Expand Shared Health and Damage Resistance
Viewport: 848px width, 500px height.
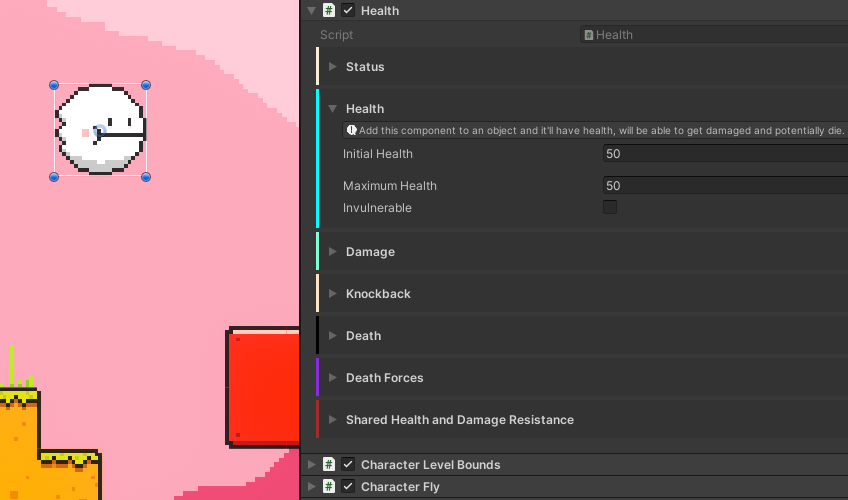[333, 420]
